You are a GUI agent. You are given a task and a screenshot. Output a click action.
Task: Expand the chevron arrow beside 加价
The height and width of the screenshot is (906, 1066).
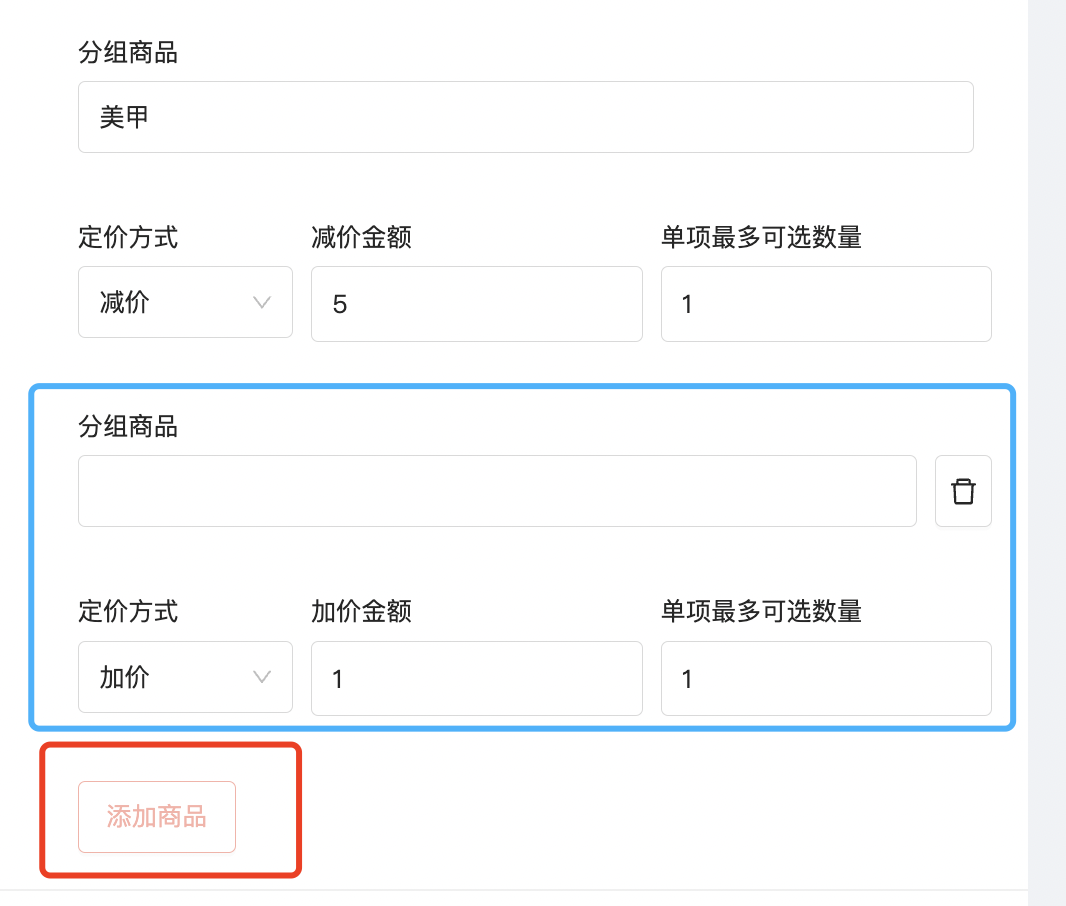262,677
